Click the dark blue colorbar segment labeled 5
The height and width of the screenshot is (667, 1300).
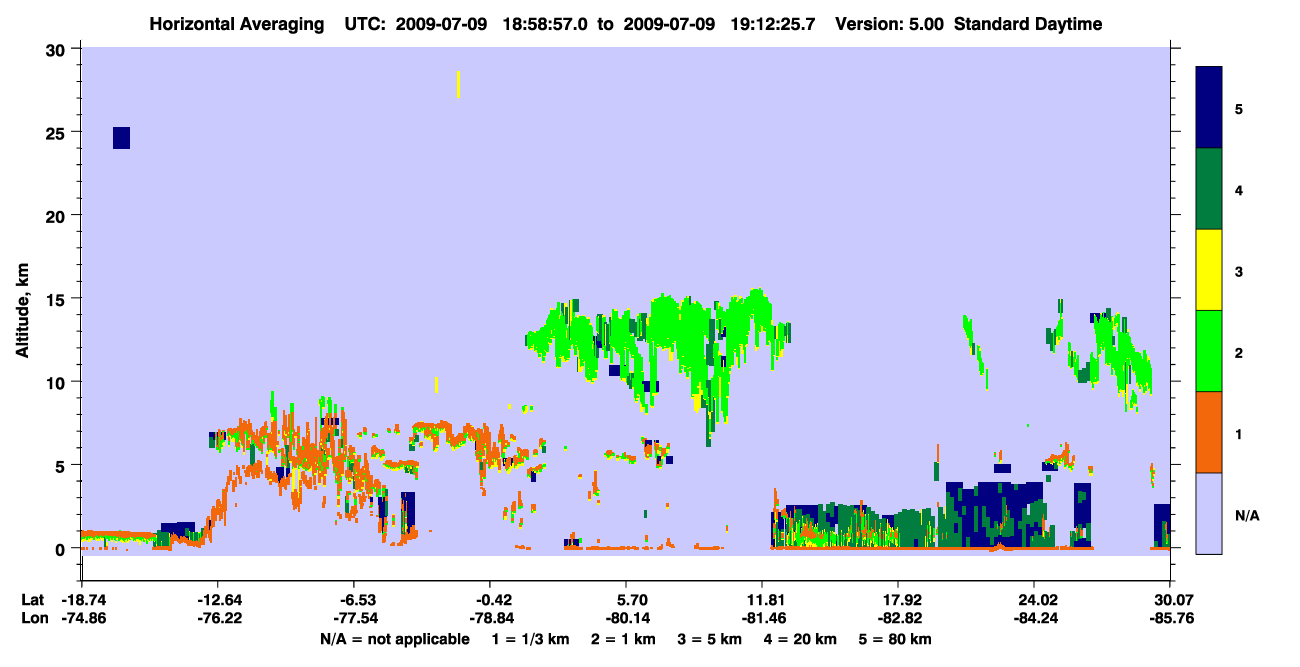[1209, 108]
